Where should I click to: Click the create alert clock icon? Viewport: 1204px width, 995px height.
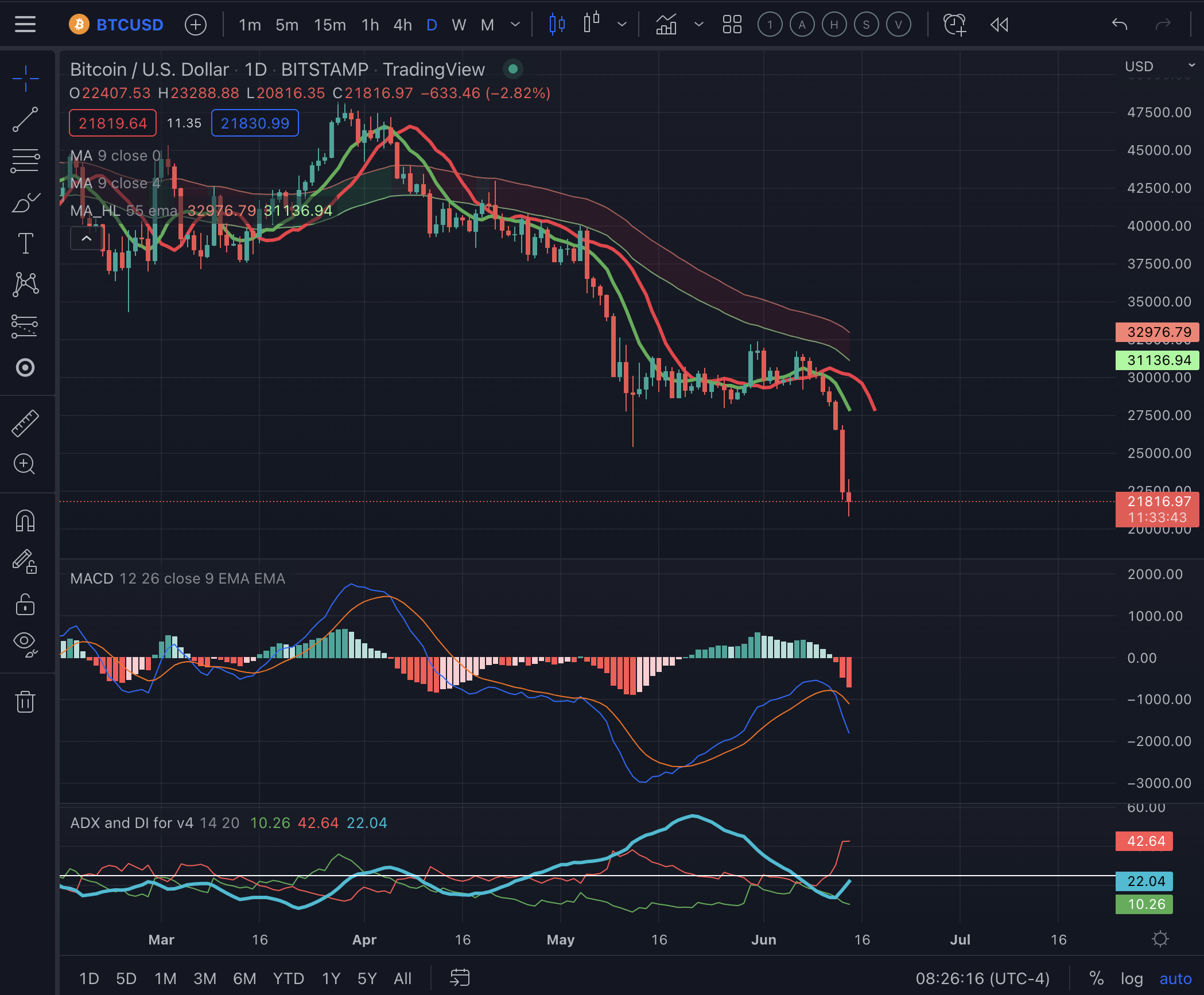954,25
